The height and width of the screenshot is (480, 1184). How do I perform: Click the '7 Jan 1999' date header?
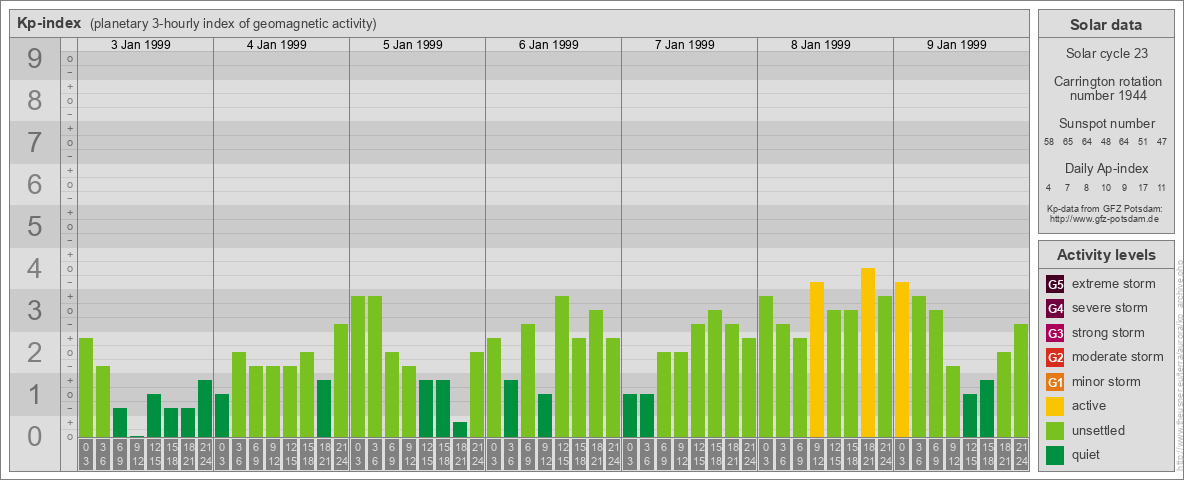685,45
